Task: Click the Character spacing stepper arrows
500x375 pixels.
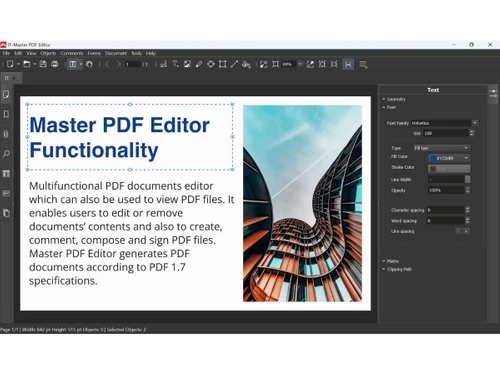Action: pyautogui.click(x=467, y=210)
